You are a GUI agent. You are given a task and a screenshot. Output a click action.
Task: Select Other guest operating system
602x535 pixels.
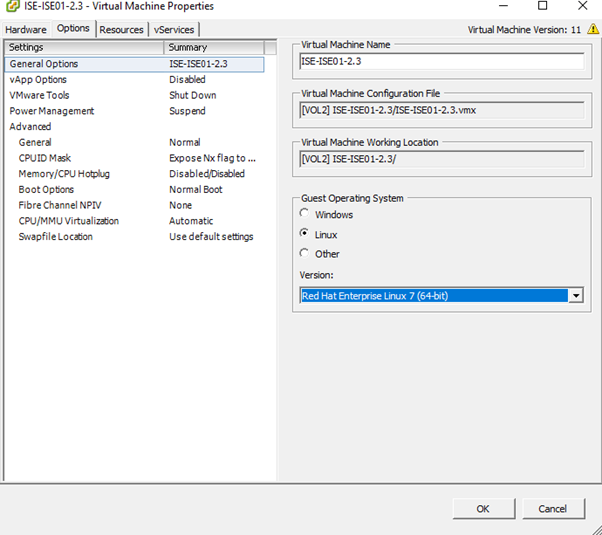(x=304, y=253)
